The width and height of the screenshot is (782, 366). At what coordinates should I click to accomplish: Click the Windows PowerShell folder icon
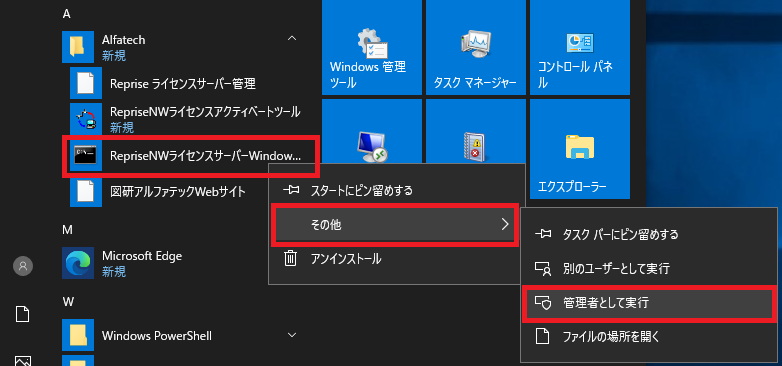(x=78, y=335)
